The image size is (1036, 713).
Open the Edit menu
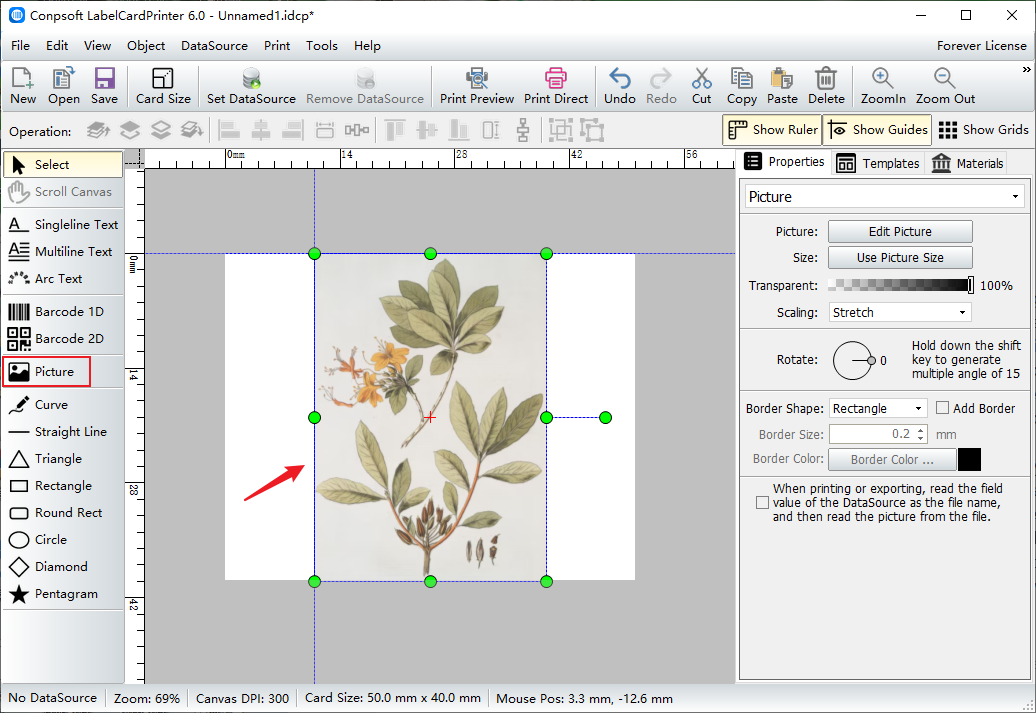(57, 46)
